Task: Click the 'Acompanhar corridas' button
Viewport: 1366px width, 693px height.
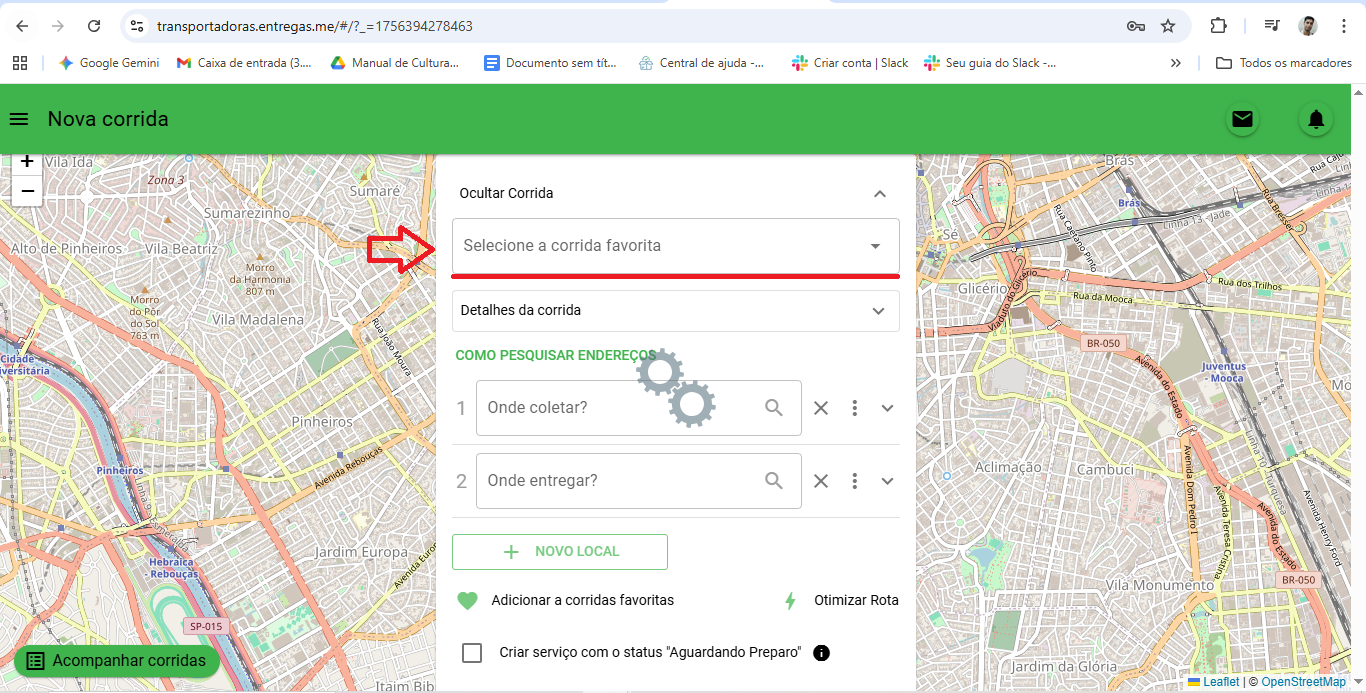Action: click(117, 661)
